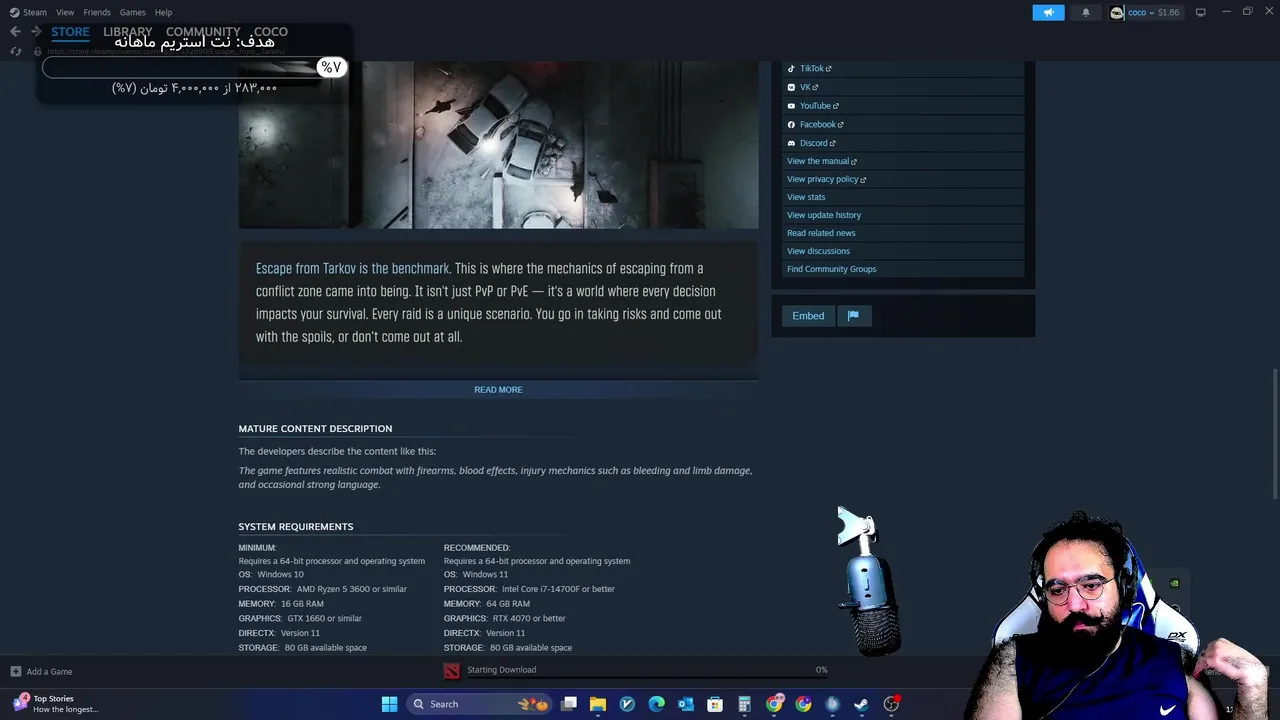Open View discussions link
This screenshot has height=720, width=1280.
click(818, 251)
